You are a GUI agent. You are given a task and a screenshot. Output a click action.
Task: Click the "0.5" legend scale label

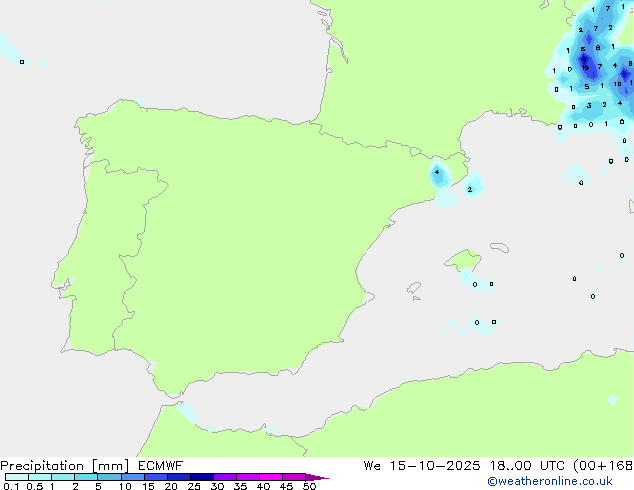tap(35, 486)
